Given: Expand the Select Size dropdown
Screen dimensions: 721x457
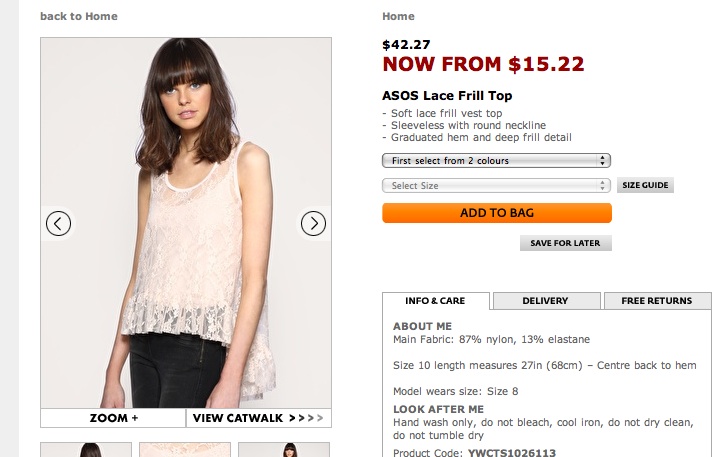Looking at the screenshot, I should (496, 186).
